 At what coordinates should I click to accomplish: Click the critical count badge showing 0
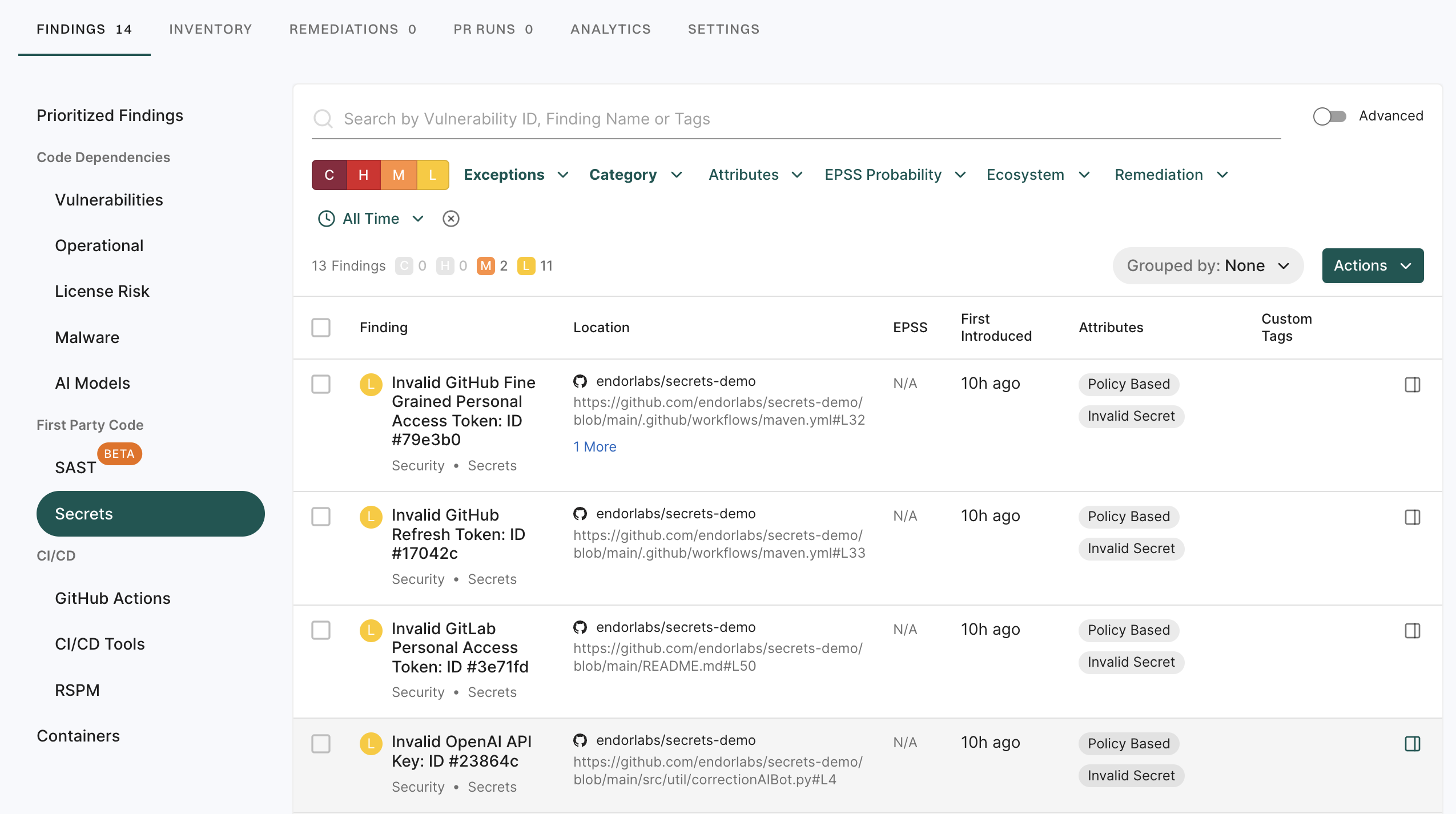pyautogui.click(x=404, y=266)
